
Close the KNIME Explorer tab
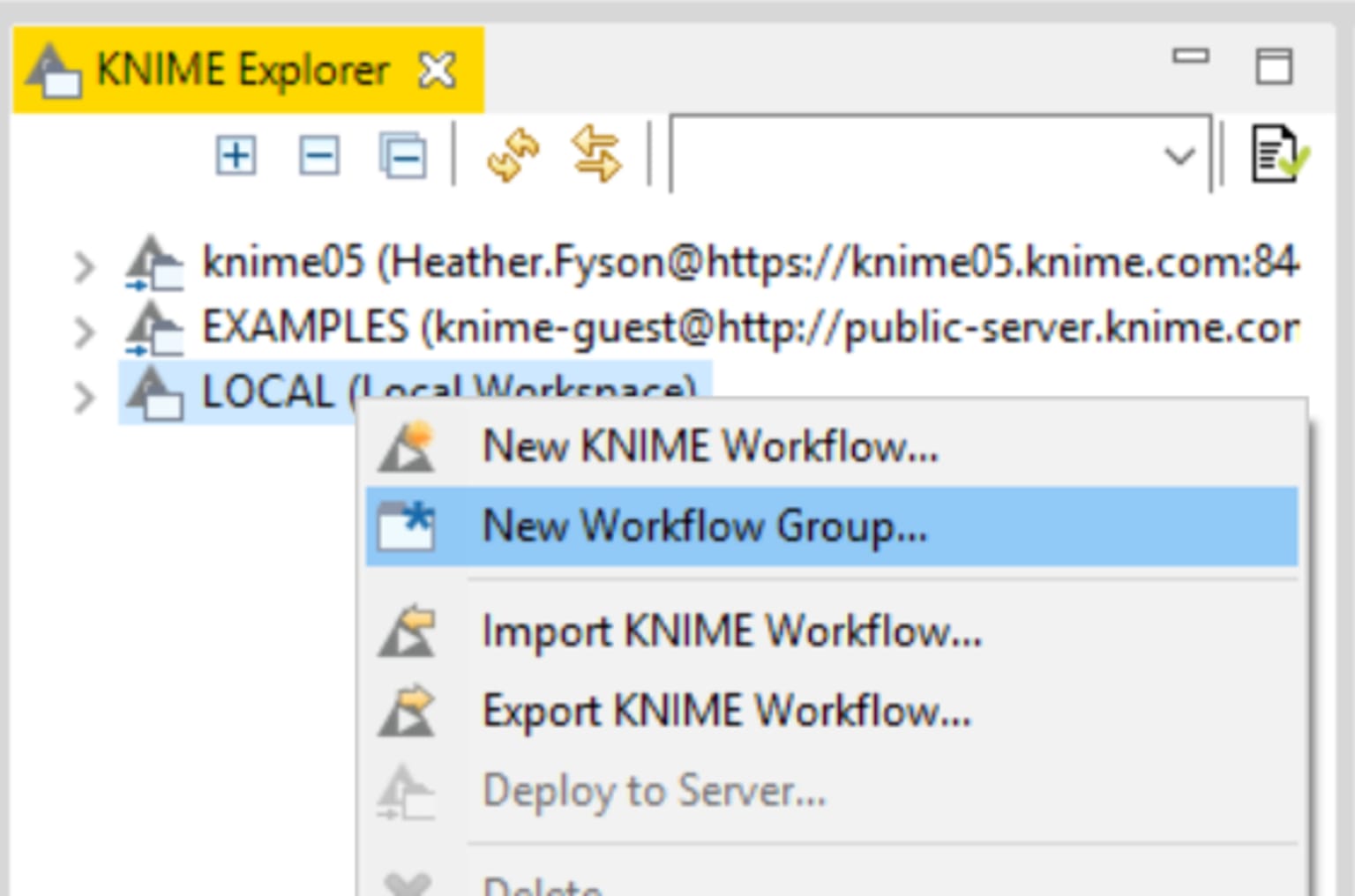(437, 71)
